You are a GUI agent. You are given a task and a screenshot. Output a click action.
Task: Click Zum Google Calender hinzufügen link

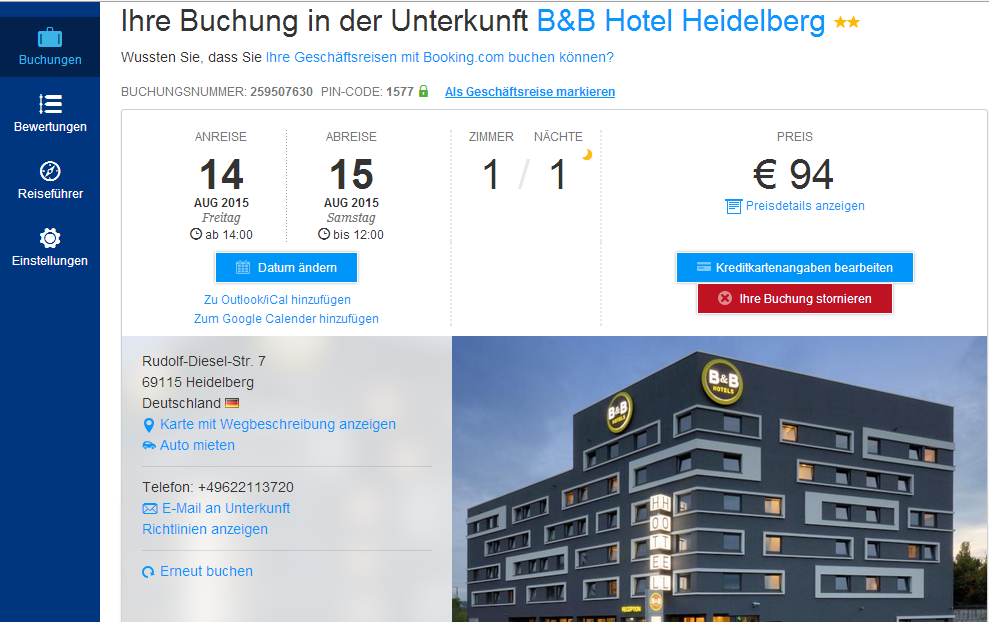tap(286, 319)
